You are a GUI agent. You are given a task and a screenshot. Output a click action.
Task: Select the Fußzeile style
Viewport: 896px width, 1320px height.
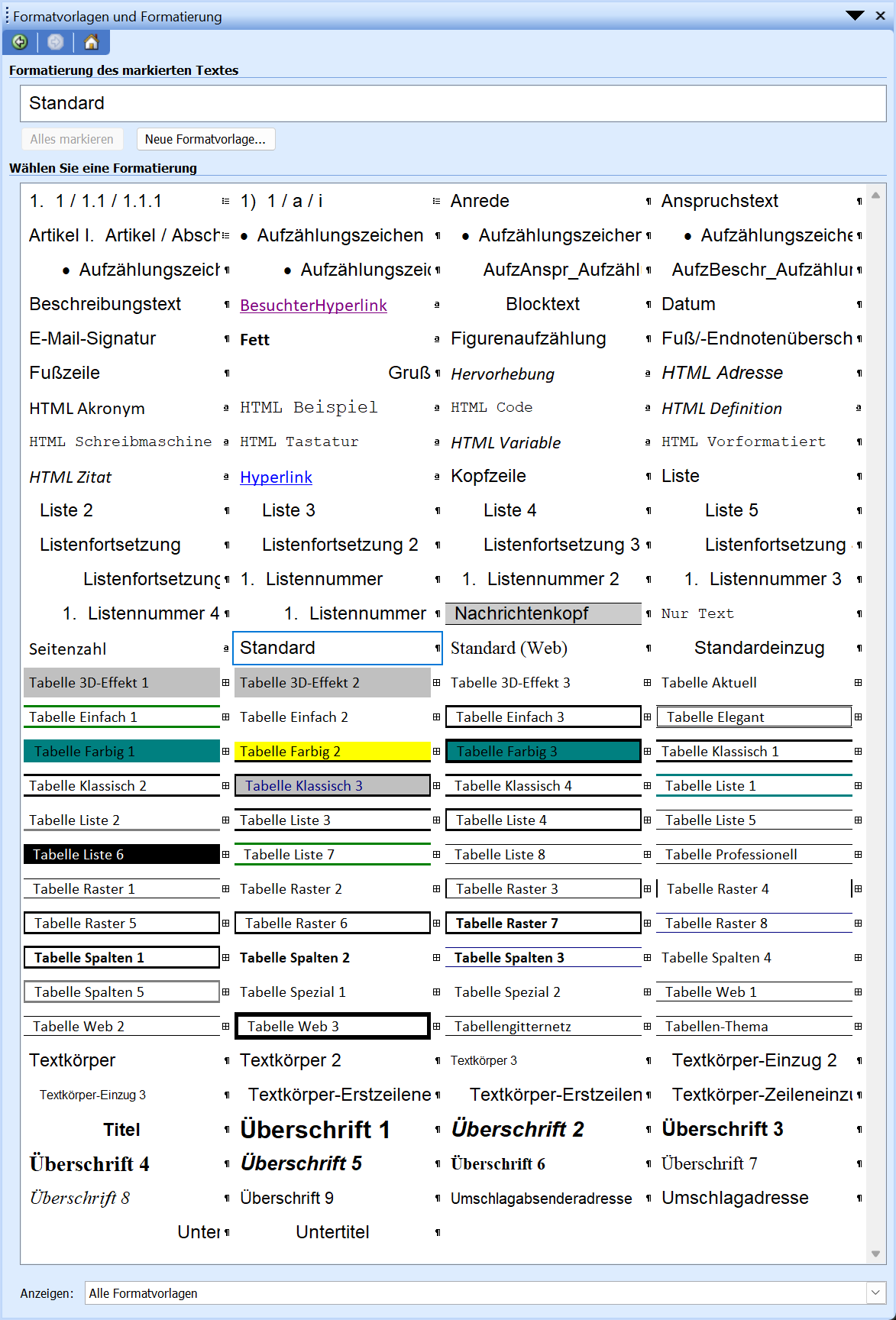64,373
